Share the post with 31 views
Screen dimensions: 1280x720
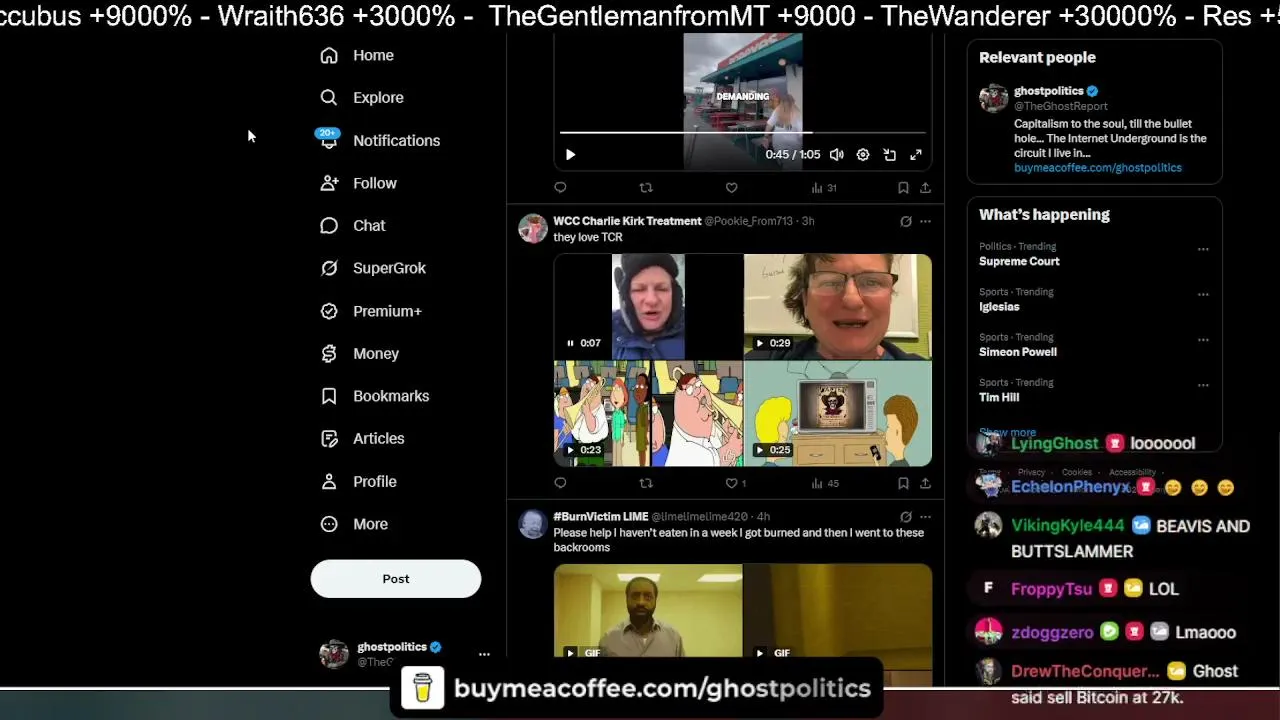pyautogui.click(x=925, y=187)
